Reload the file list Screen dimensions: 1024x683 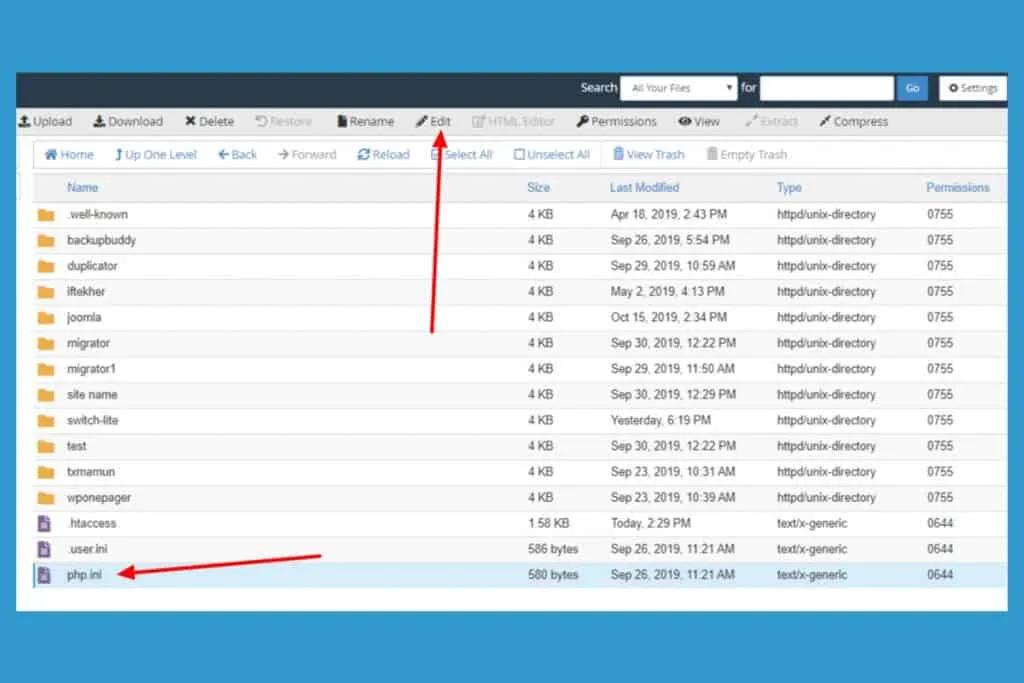tap(383, 155)
